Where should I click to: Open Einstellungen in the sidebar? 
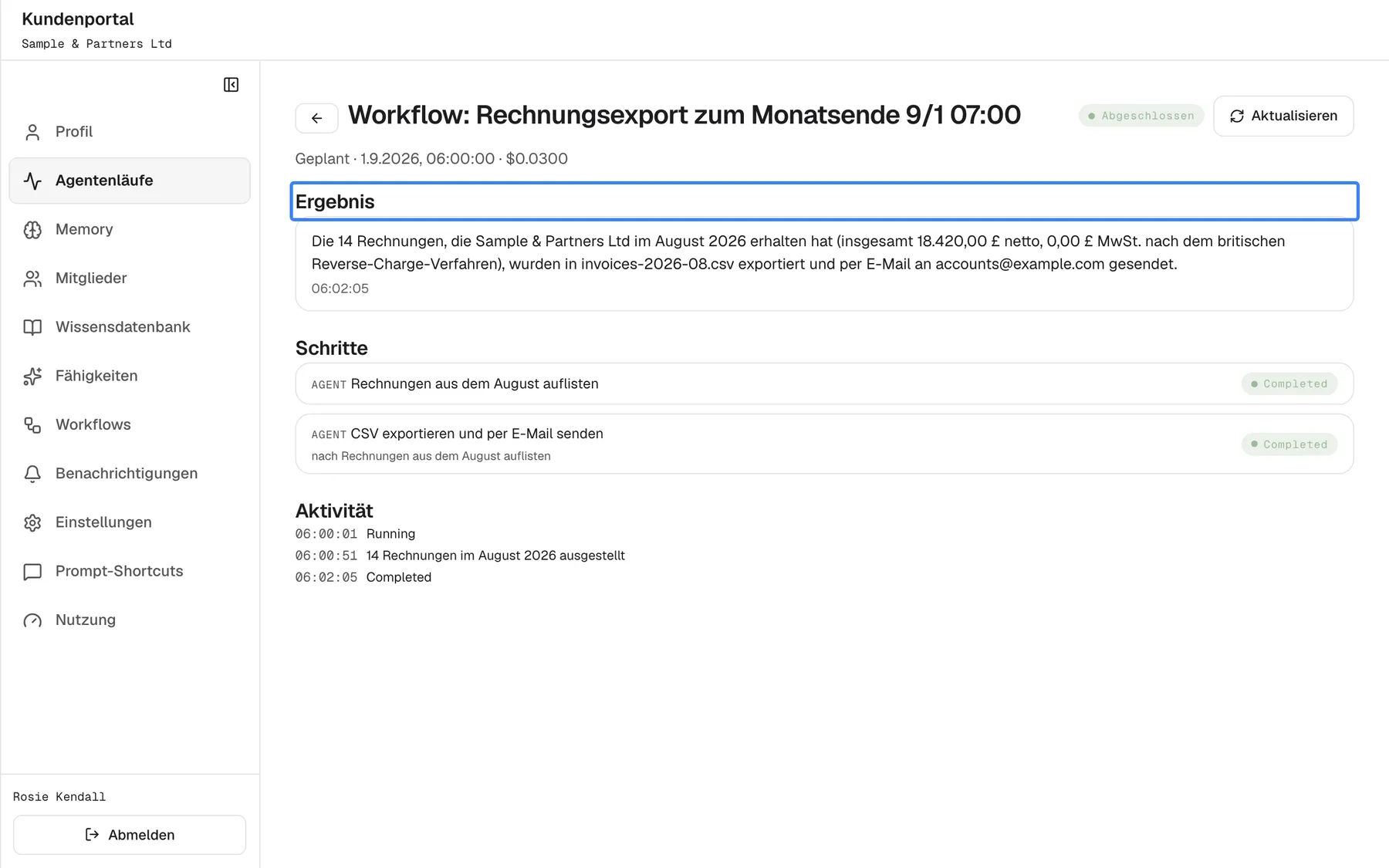[x=130, y=522]
